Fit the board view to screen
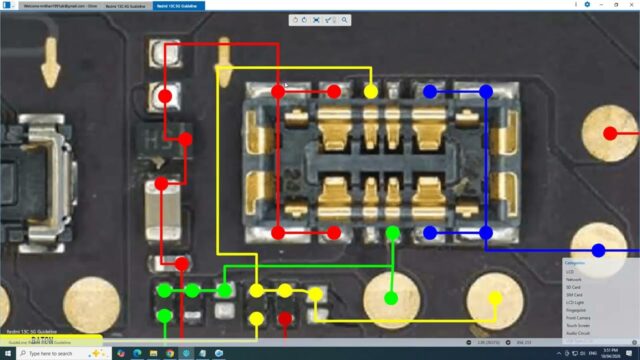The height and width of the screenshot is (360, 640). pyautogui.click(x=316, y=20)
